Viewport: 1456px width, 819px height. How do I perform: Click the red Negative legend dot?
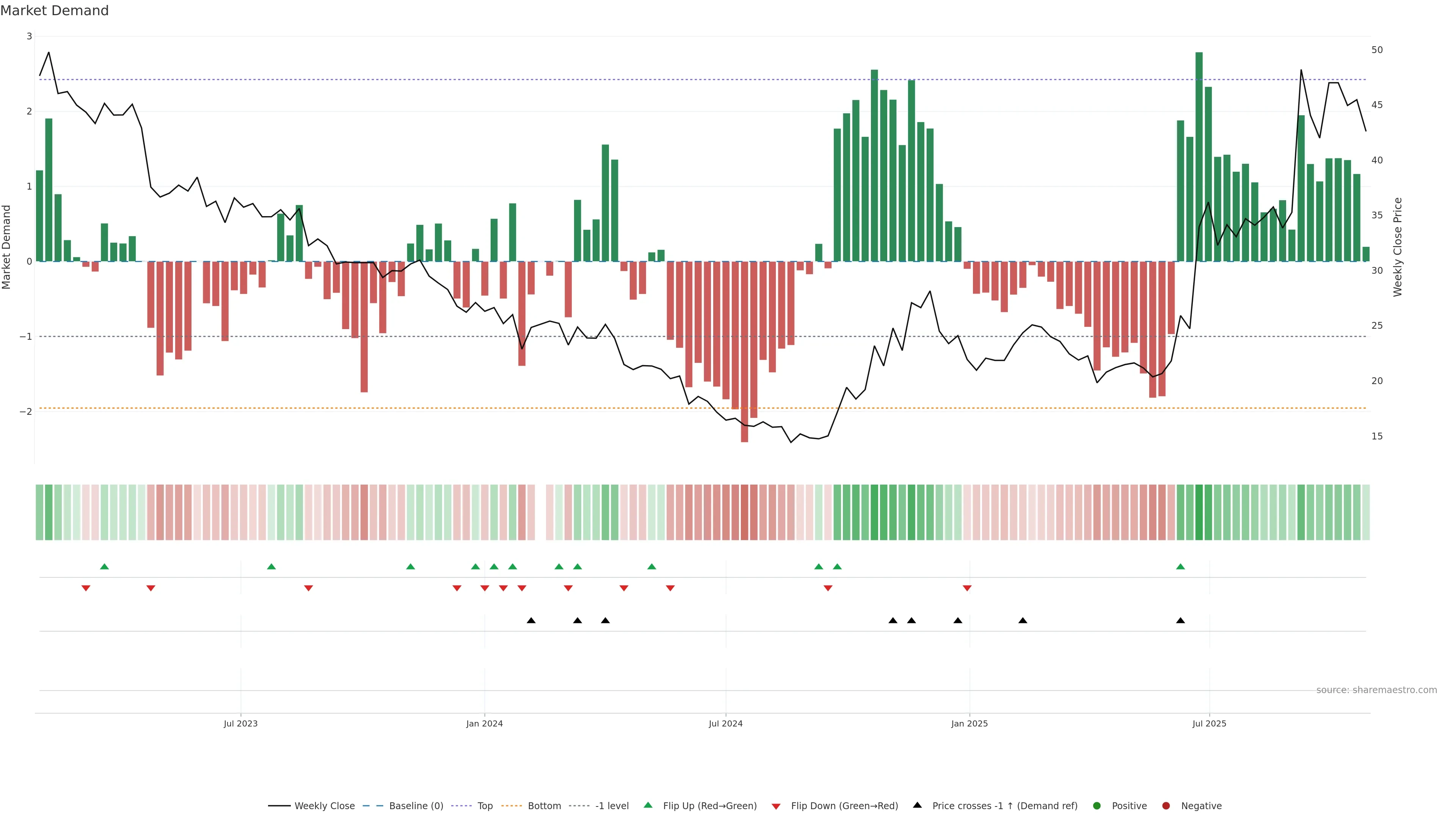(1166, 806)
